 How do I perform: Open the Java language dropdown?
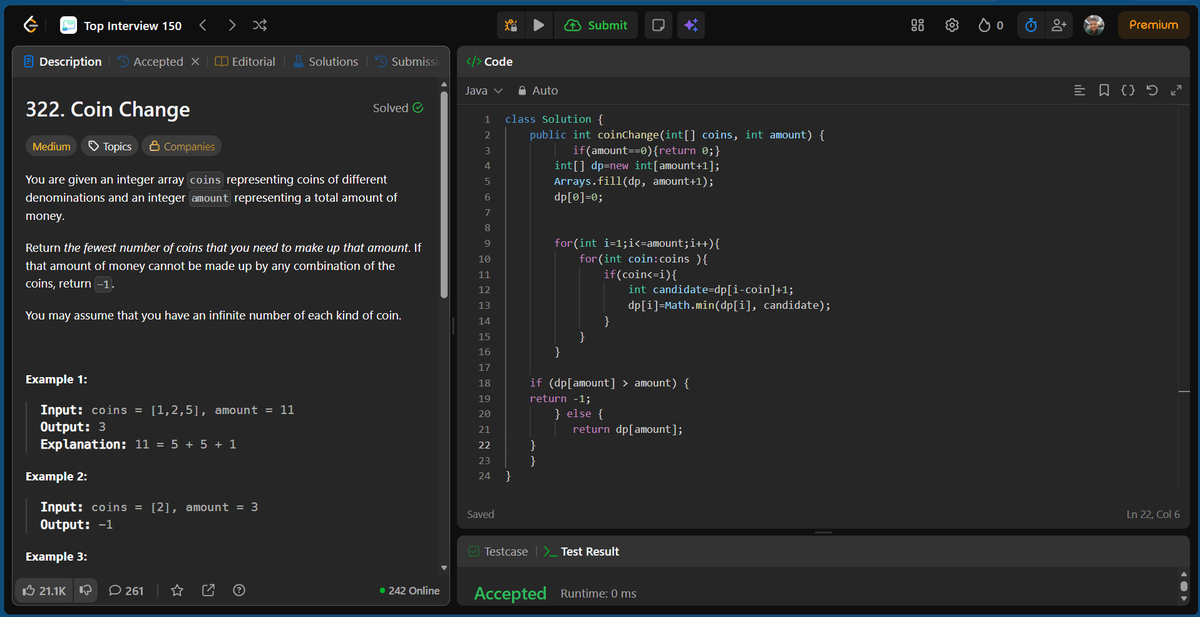point(484,90)
